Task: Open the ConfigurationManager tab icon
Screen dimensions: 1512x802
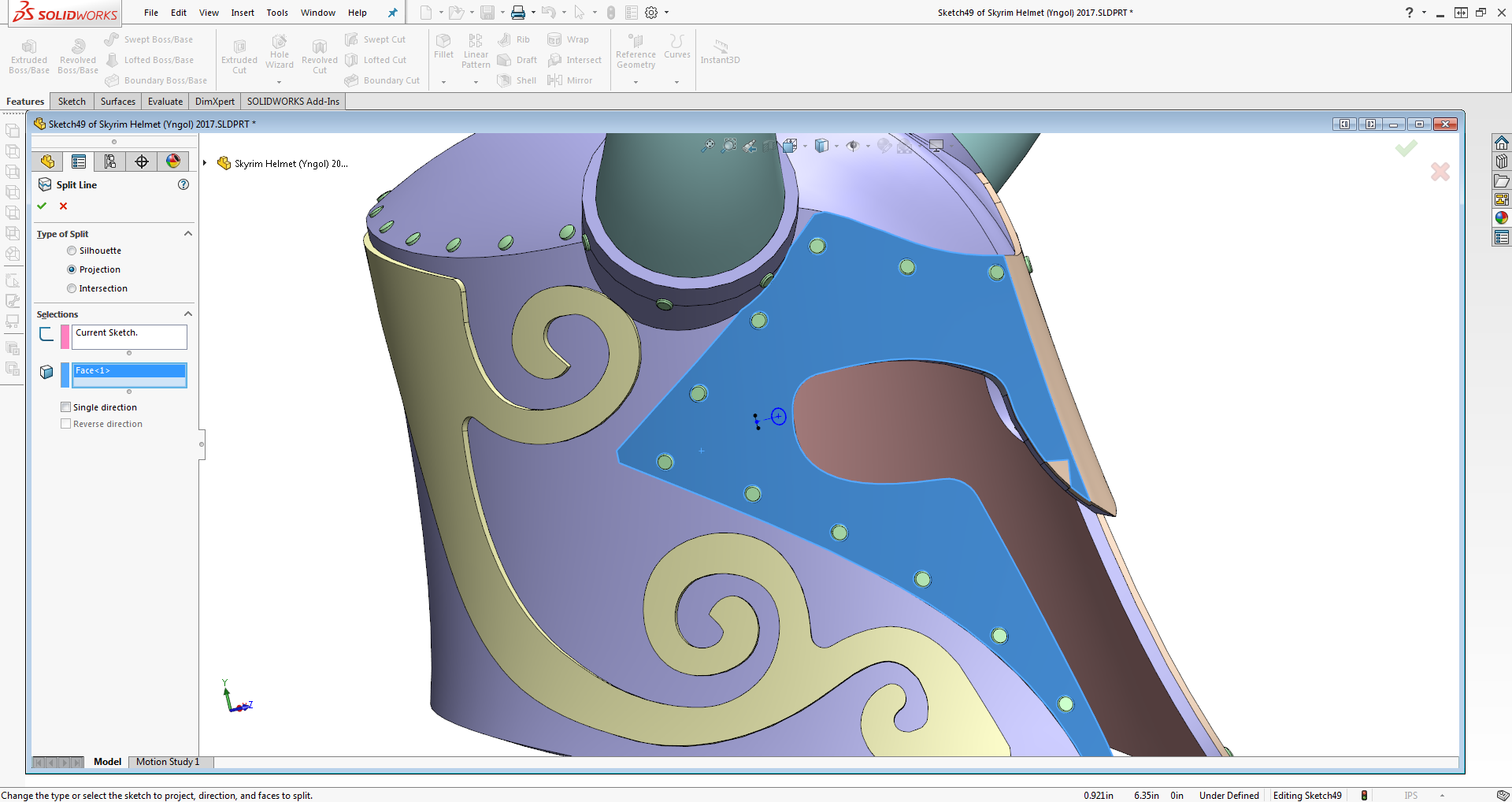Action: [110, 162]
